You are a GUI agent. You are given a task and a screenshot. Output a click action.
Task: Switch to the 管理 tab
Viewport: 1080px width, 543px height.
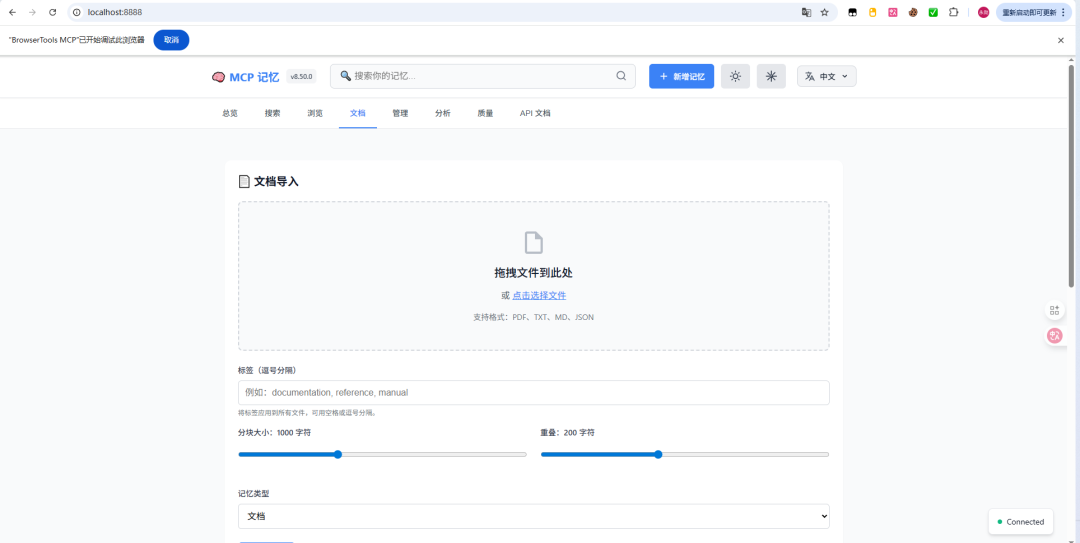click(x=400, y=113)
